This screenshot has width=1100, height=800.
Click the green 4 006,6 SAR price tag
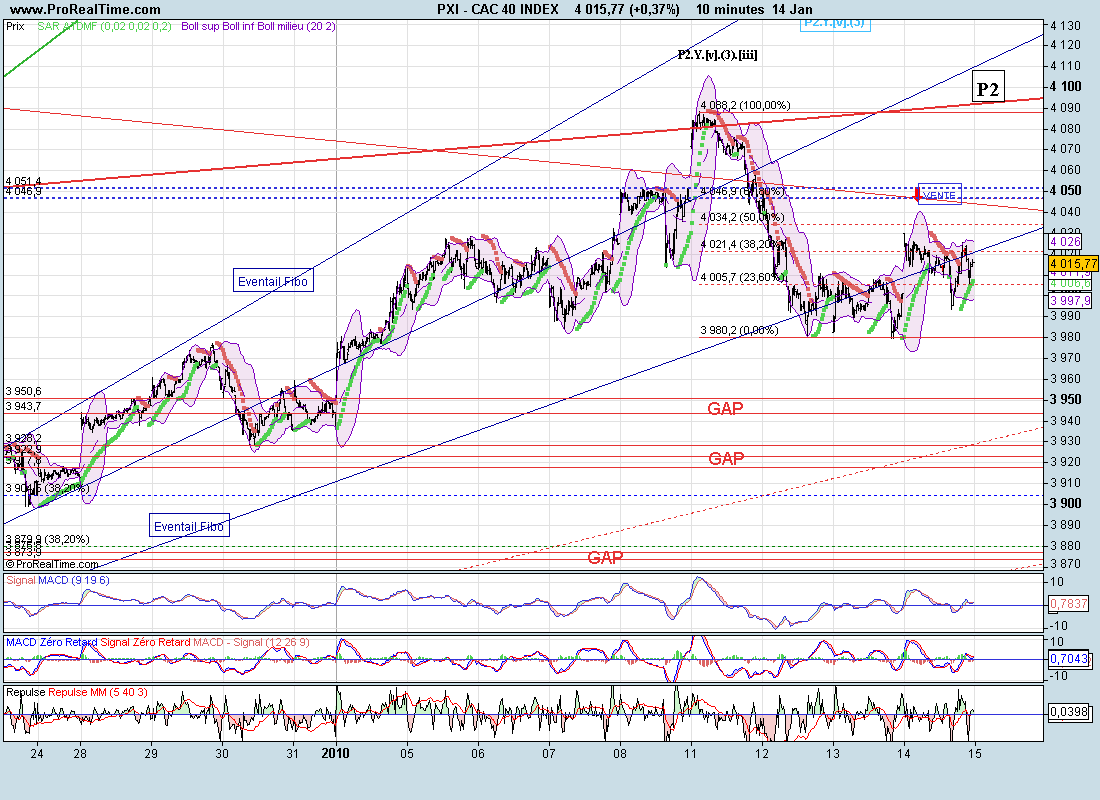point(1071,284)
